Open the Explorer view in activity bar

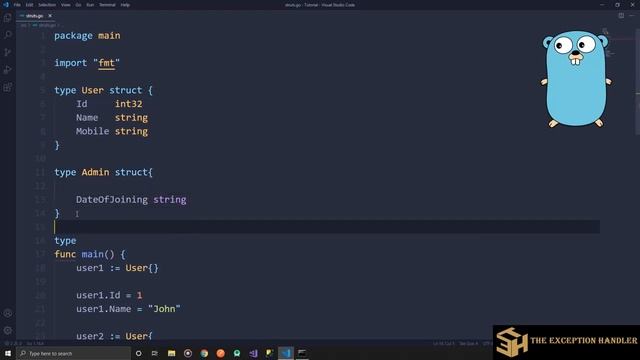pyautogui.click(x=7, y=18)
